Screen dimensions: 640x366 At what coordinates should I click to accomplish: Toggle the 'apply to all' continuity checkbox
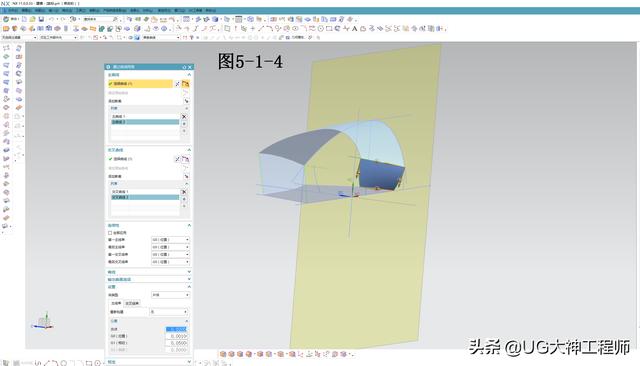[110, 233]
